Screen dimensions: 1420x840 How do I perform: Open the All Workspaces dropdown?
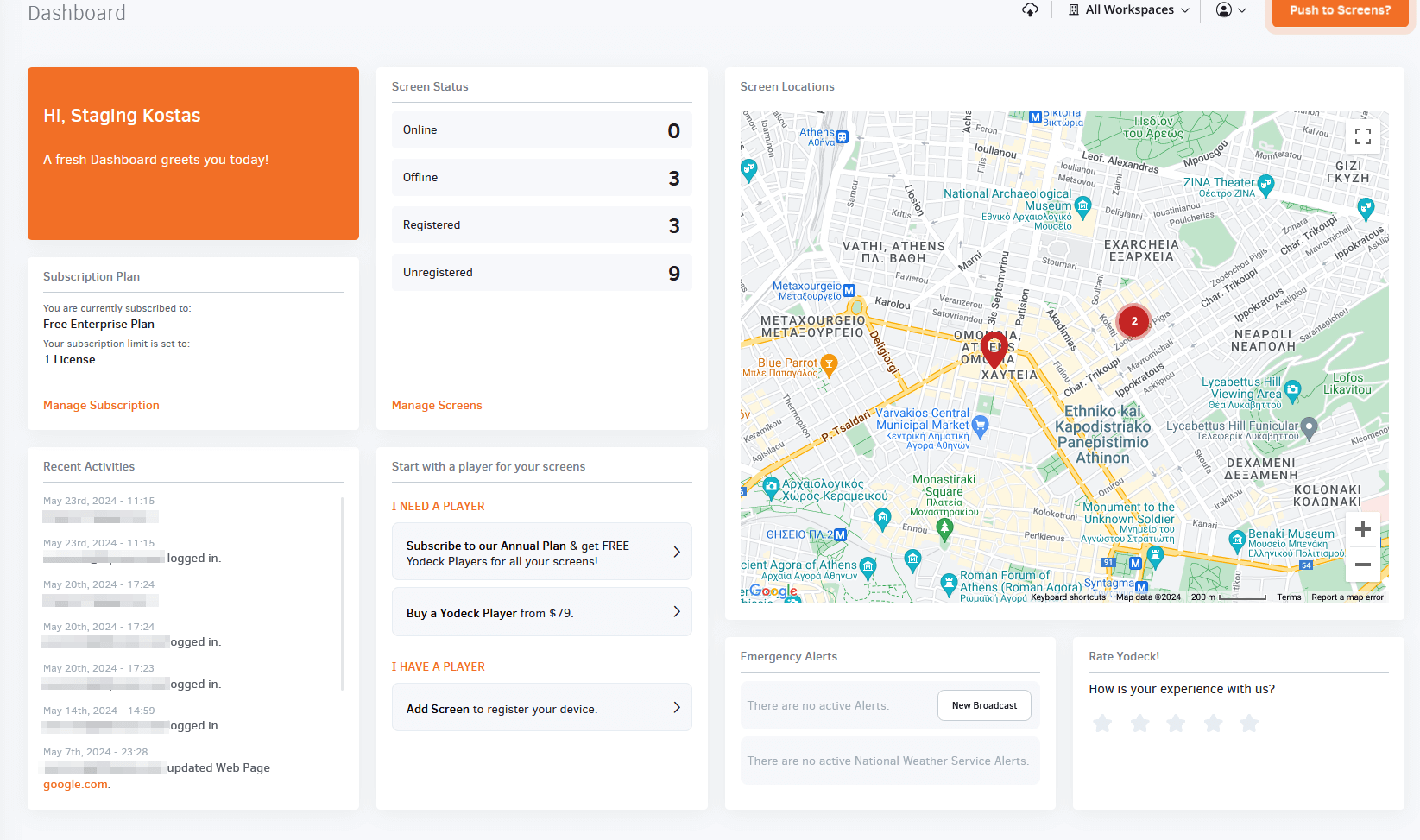1128,9
